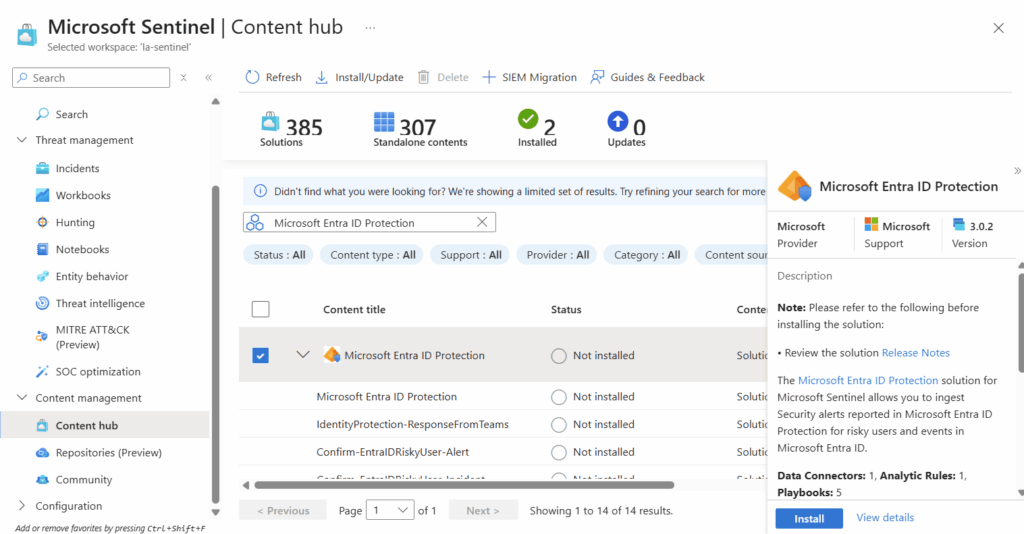
Task: Go to Community in the sidebar
Action: coord(84,480)
